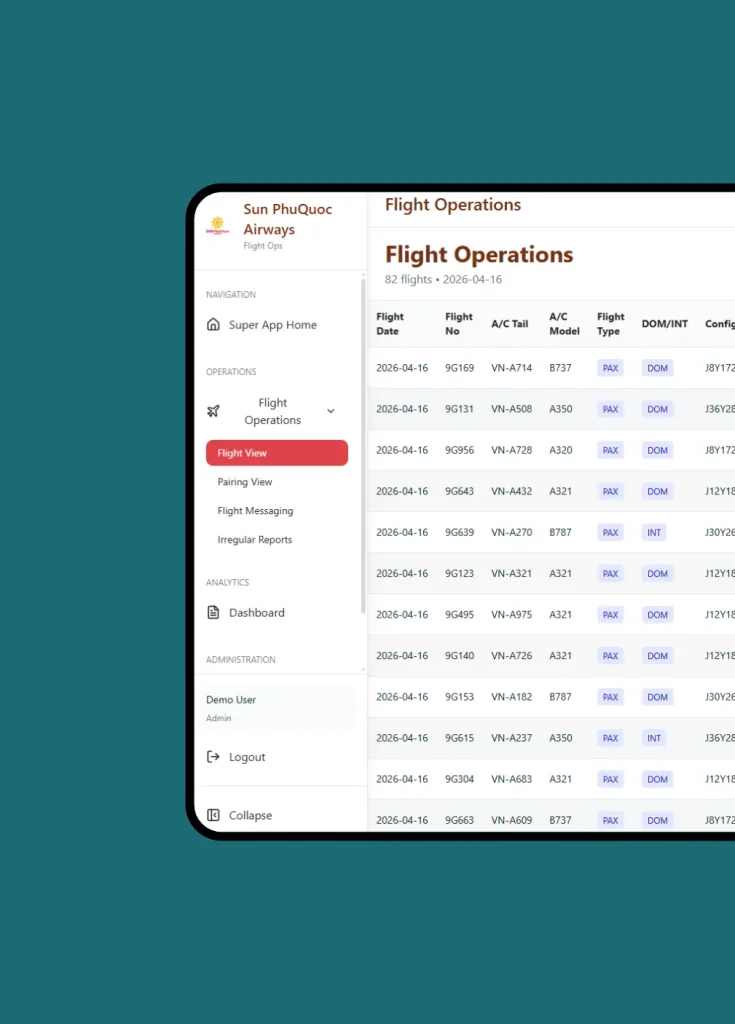
Task: Open Irregular Reports section
Action: [255, 540]
